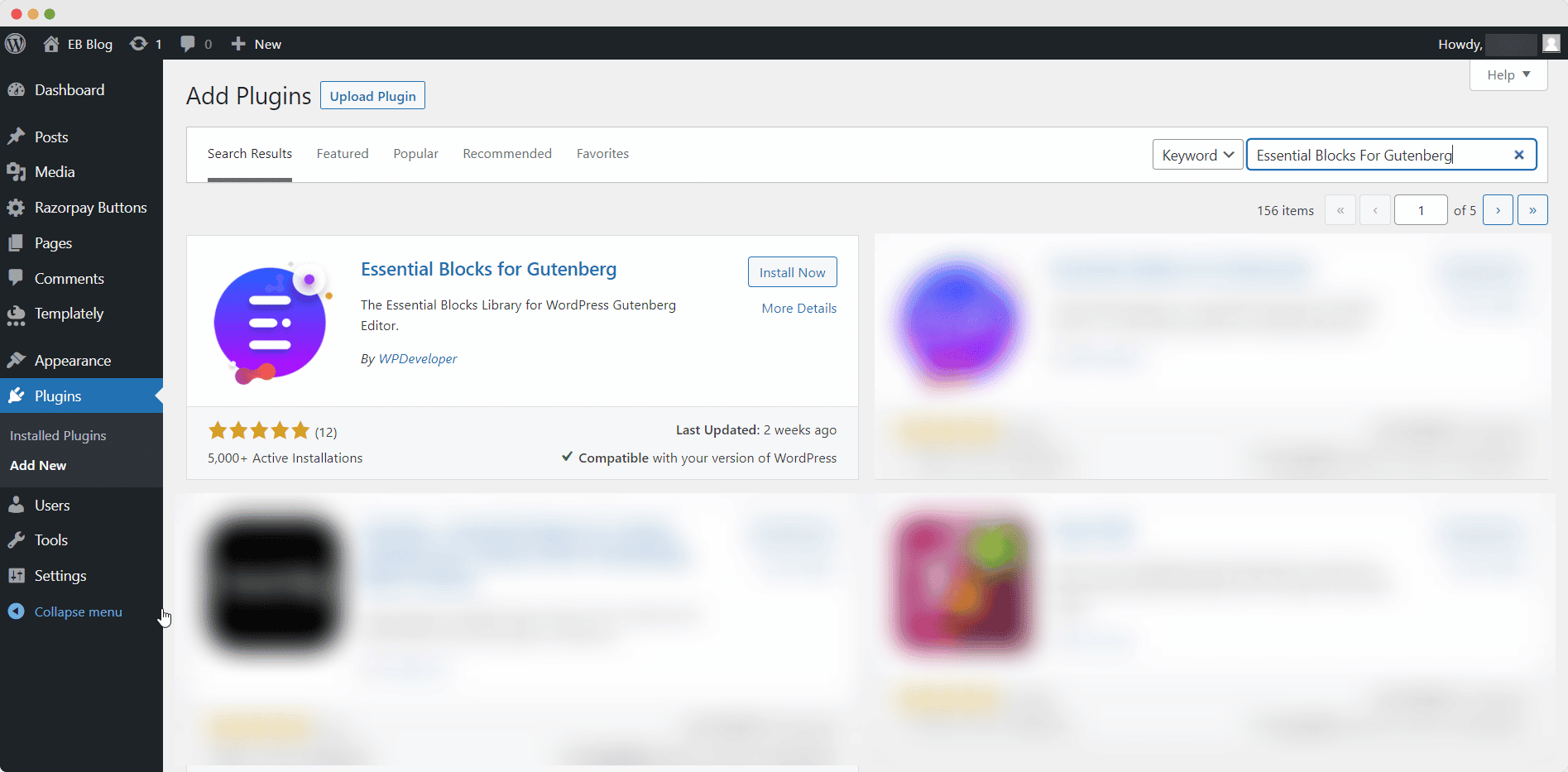Screen dimensions: 1568x772
Task: Click the Collapse menu arrow icon
Action: [16, 611]
